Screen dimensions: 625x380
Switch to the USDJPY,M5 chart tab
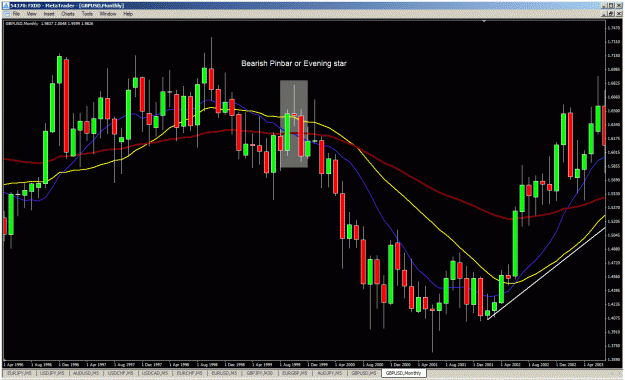[52, 373]
